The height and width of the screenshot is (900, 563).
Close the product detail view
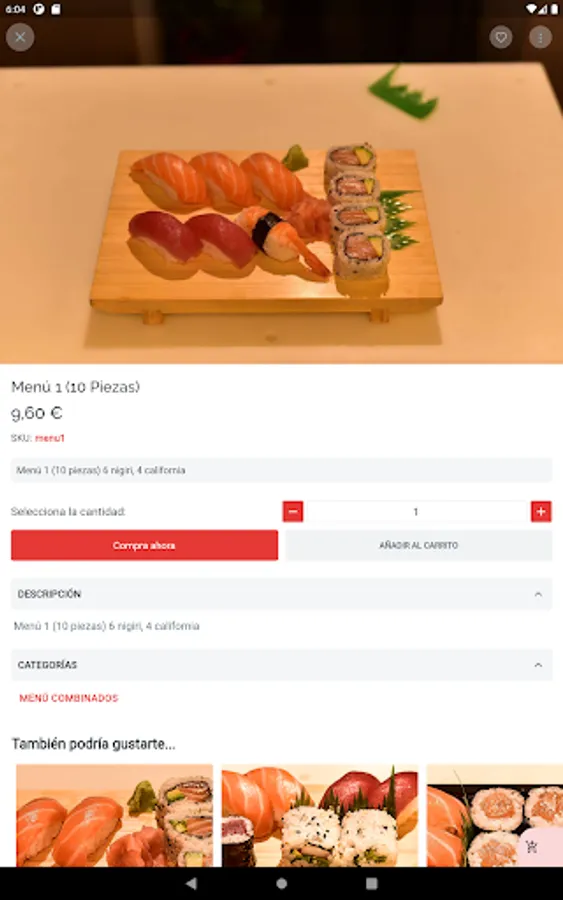pos(20,37)
